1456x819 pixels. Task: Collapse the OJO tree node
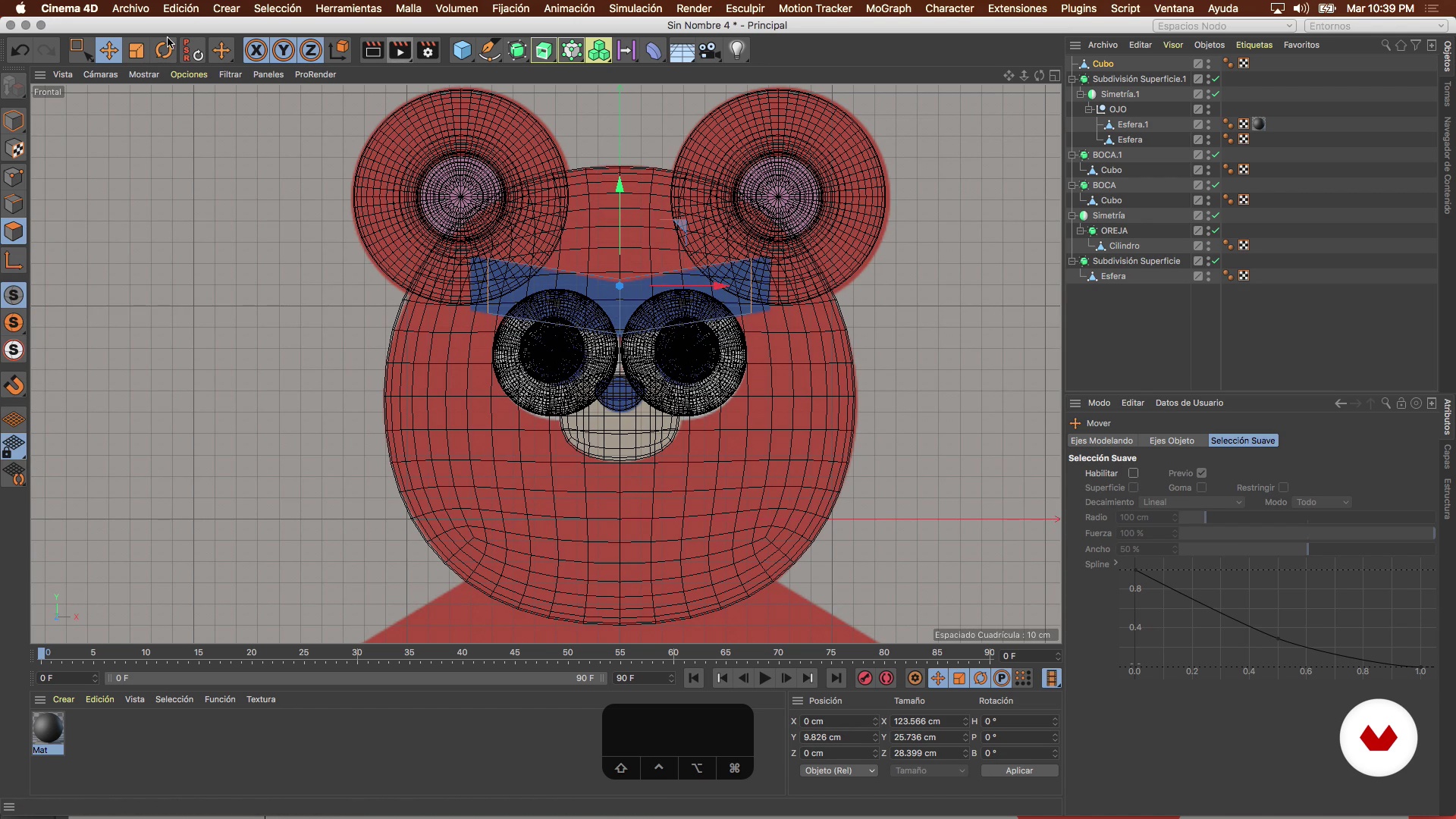click(x=1089, y=109)
